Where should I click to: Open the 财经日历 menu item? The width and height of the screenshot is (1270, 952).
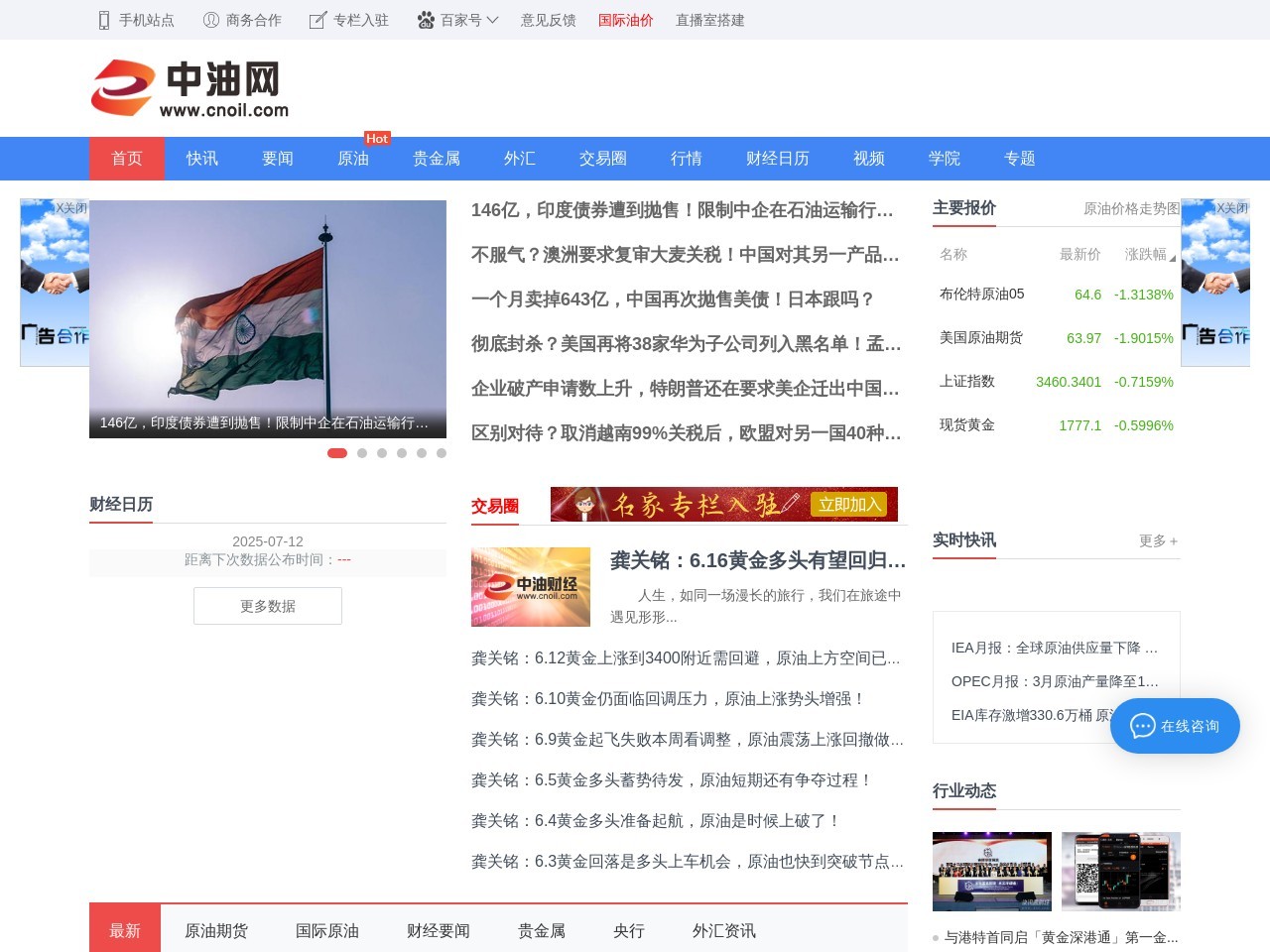click(778, 159)
